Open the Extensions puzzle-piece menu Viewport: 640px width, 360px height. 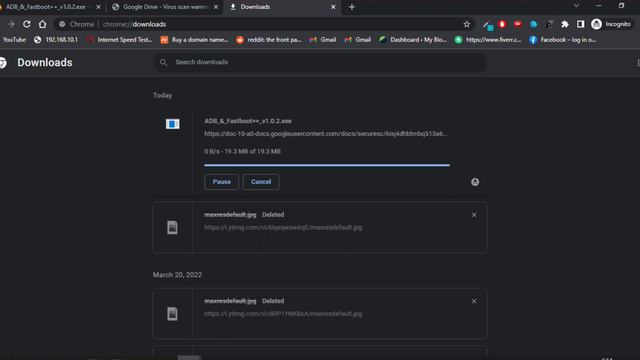(565, 24)
